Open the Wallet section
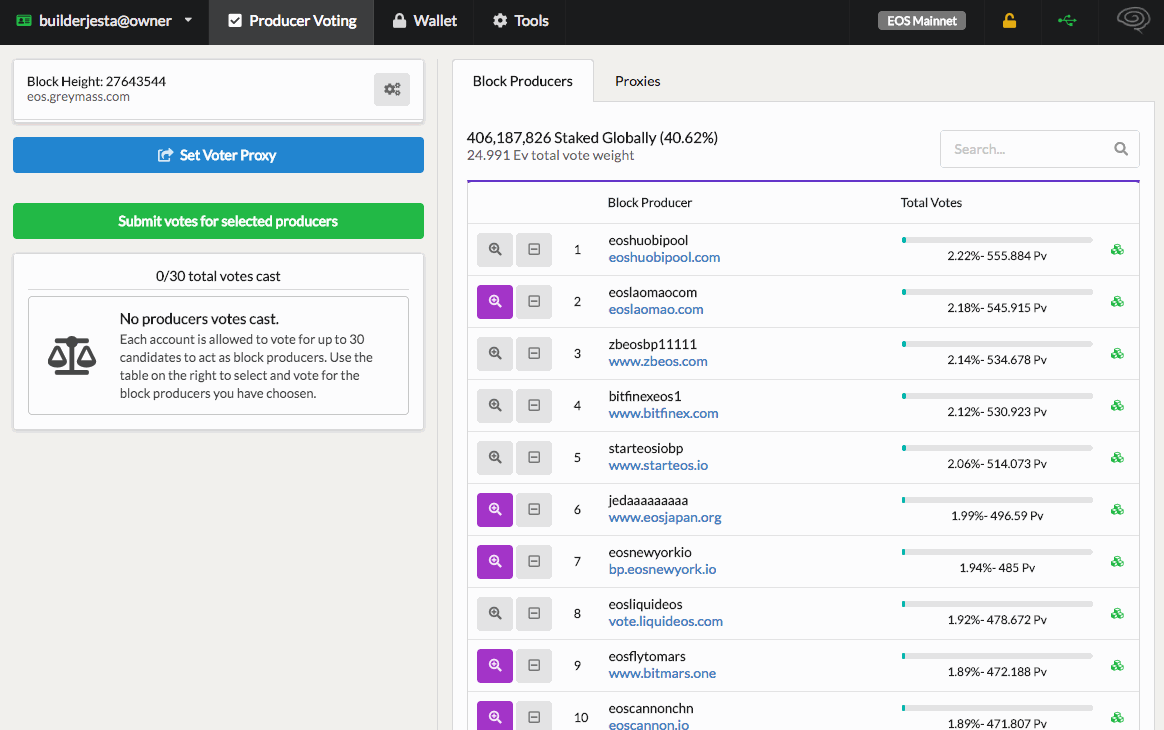1164x730 pixels. [x=425, y=21]
